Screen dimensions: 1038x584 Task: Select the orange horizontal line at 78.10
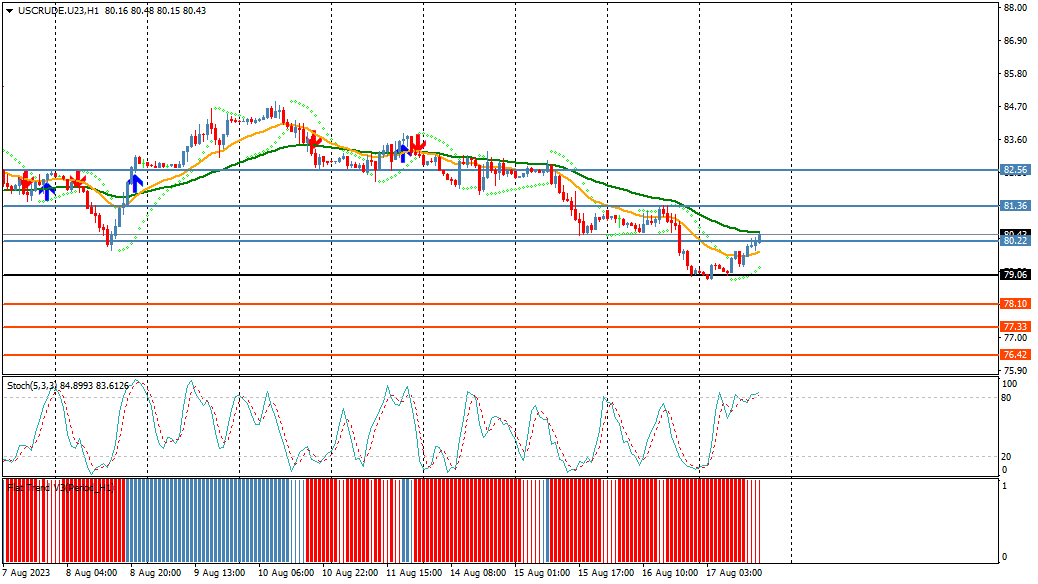pos(500,304)
